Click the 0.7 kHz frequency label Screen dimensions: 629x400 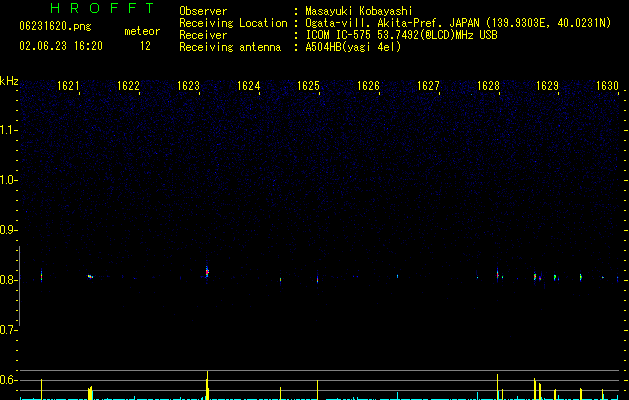pyautogui.click(x=8, y=330)
